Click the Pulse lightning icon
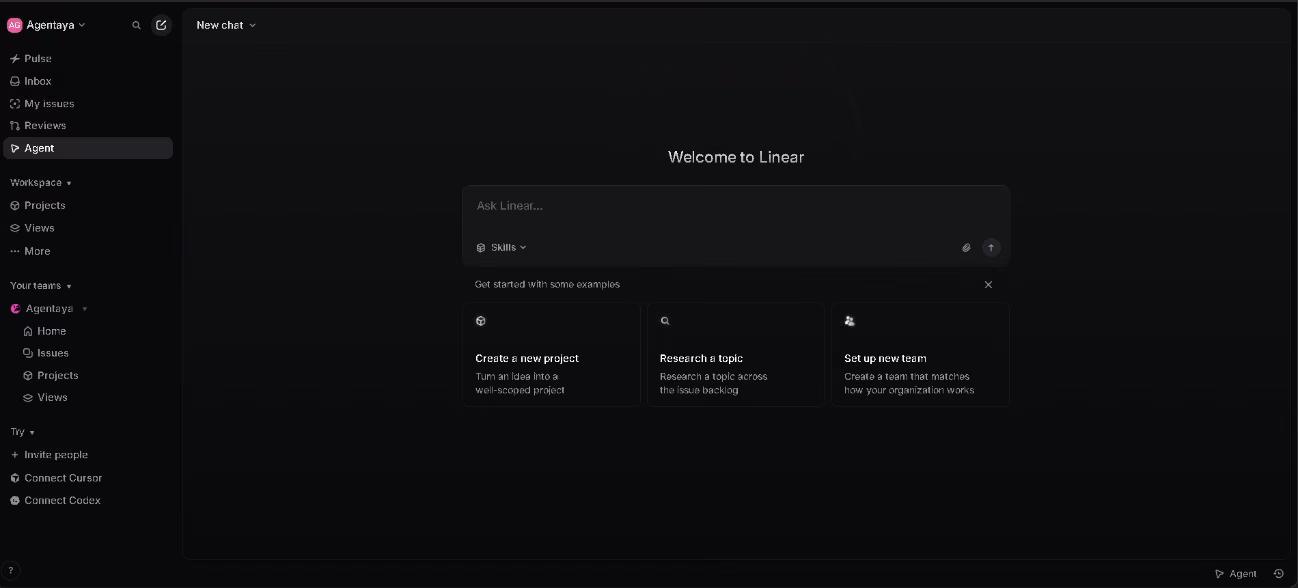Viewport: 1298px width, 588px height. (15, 59)
